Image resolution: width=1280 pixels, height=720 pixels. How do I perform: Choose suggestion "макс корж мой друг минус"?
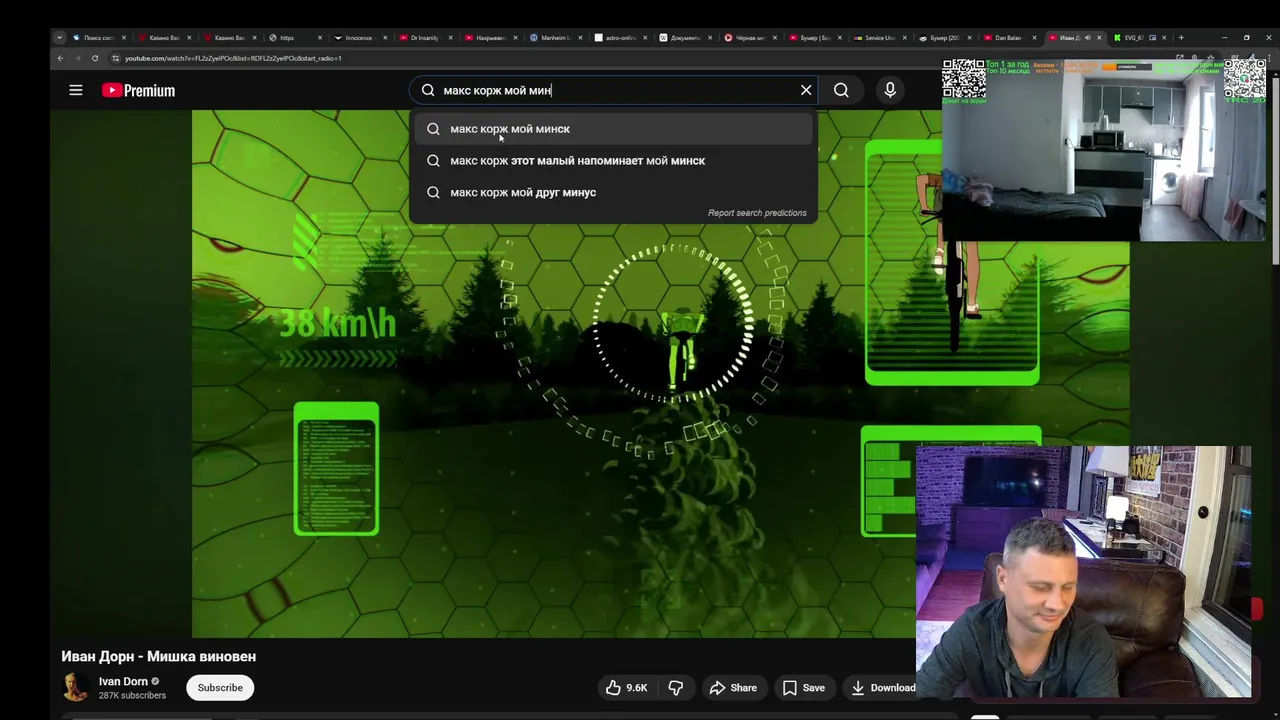coord(613,193)
